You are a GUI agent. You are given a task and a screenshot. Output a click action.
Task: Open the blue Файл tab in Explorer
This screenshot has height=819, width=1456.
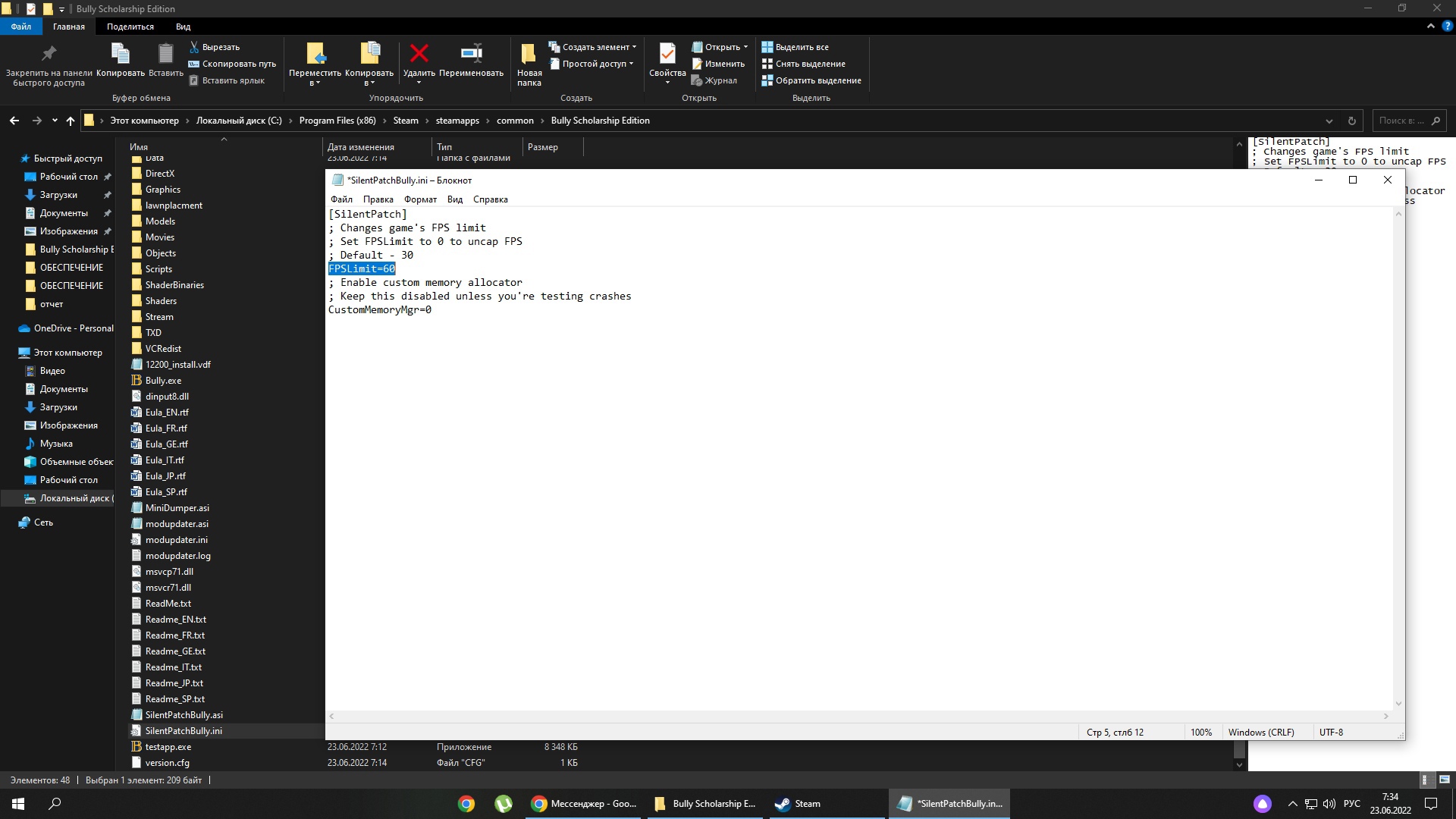coord(21,27)
